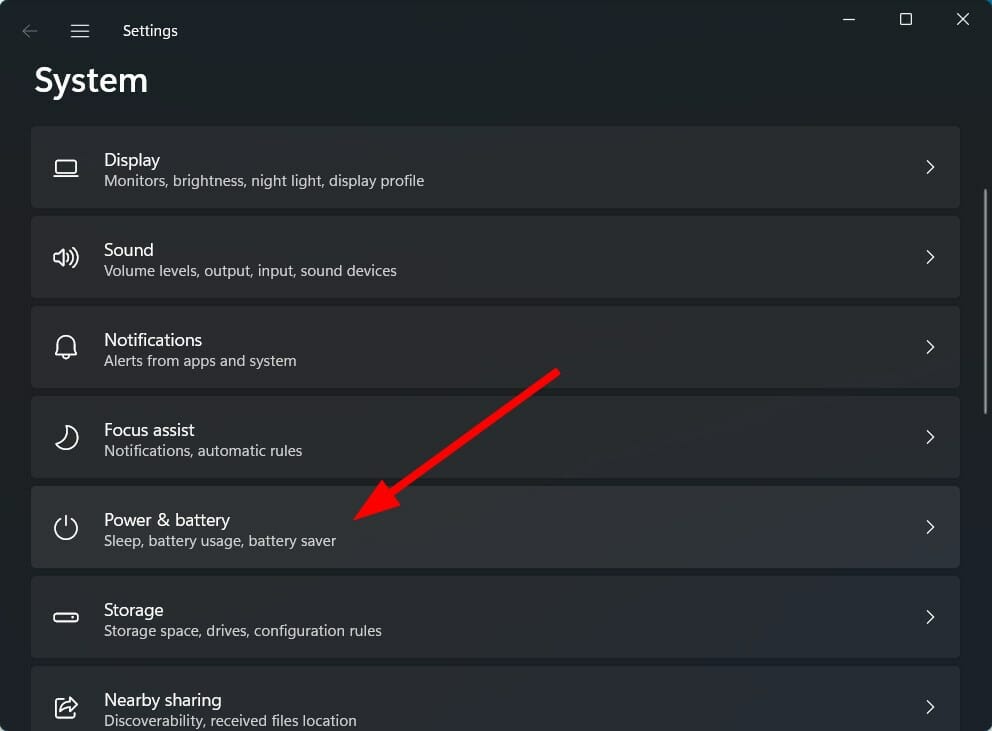
Task: Click the Nearby sharing icon
Action: (x=65, y=707)
